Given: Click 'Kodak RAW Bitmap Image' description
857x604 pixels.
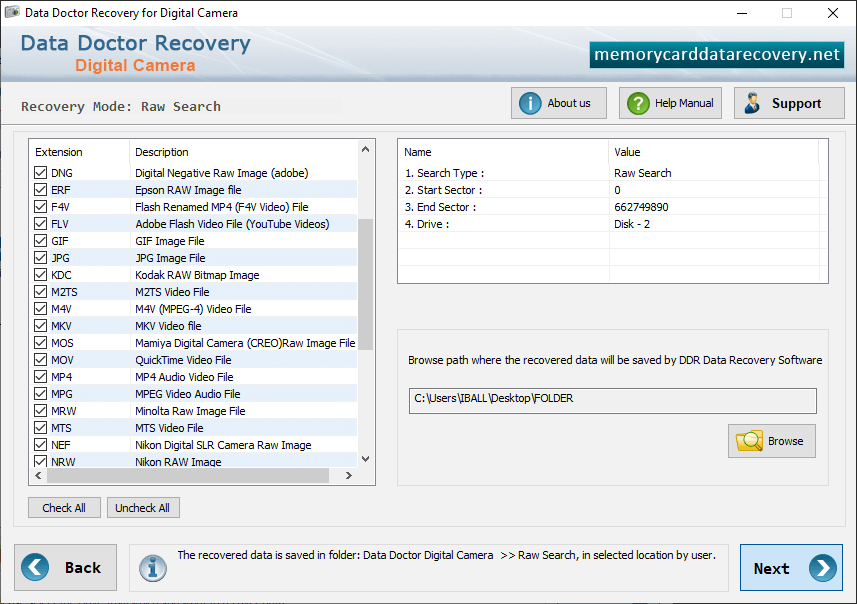Looking at the screenshot, I should coord(197,274).
